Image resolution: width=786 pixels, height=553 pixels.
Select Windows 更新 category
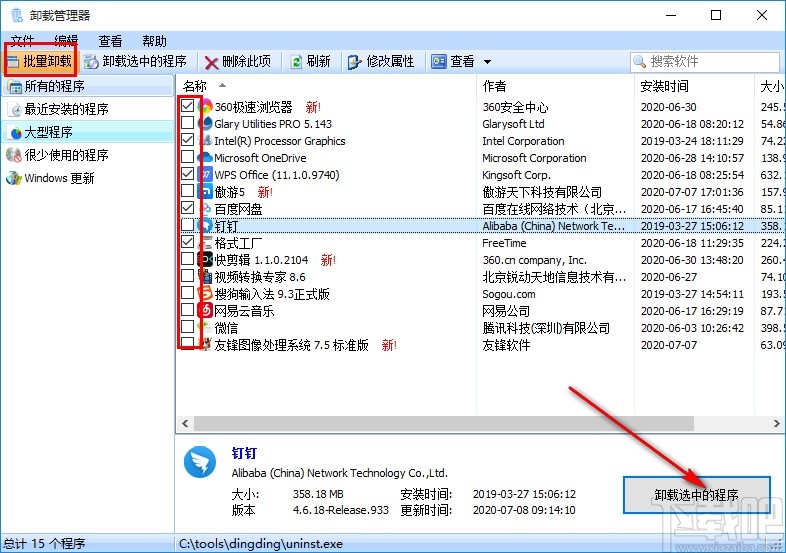coord(88,178)
